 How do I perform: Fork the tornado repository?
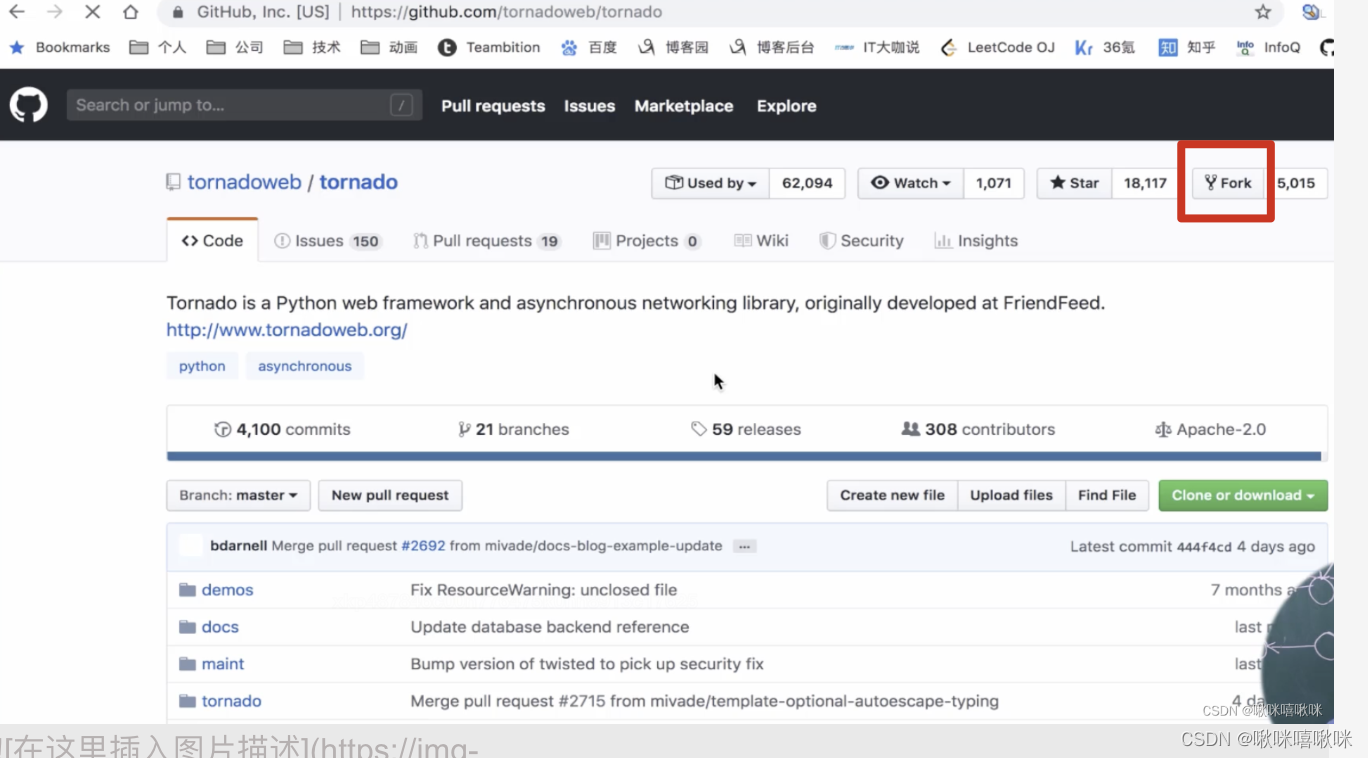[x=1228, y=183]
